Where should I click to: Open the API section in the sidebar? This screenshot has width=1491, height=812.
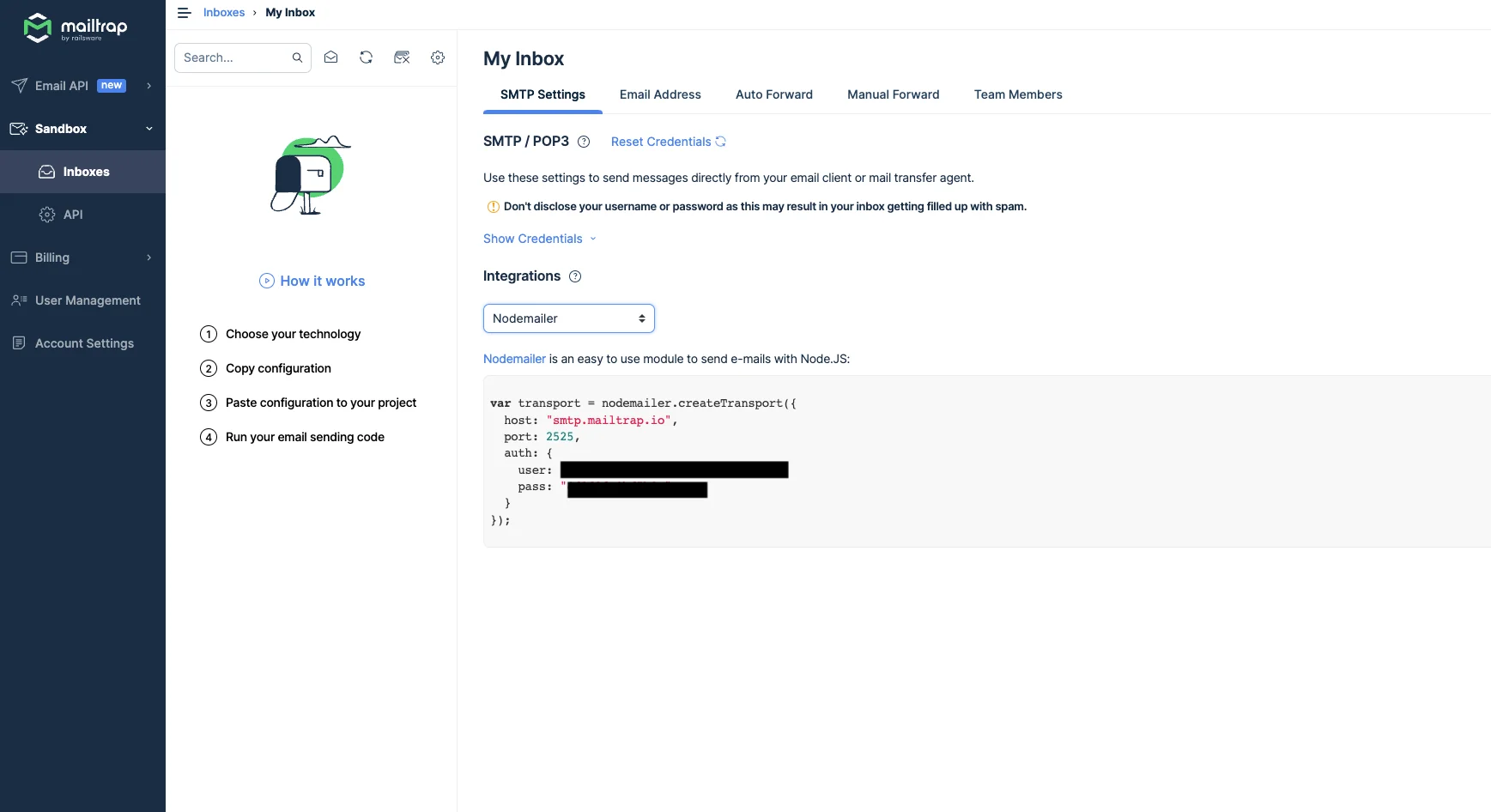74,215
